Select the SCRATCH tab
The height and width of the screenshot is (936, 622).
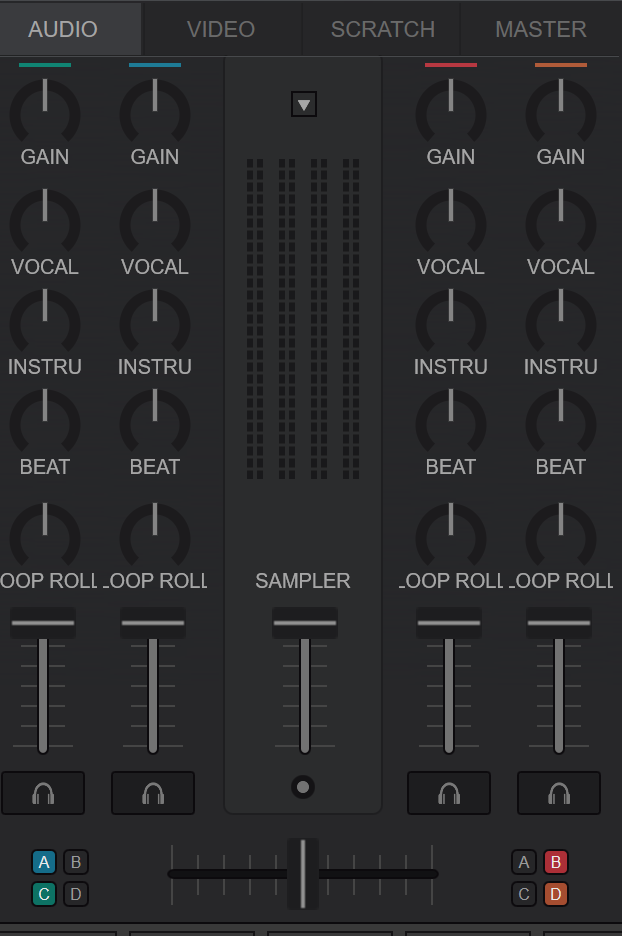click(383, 29)
